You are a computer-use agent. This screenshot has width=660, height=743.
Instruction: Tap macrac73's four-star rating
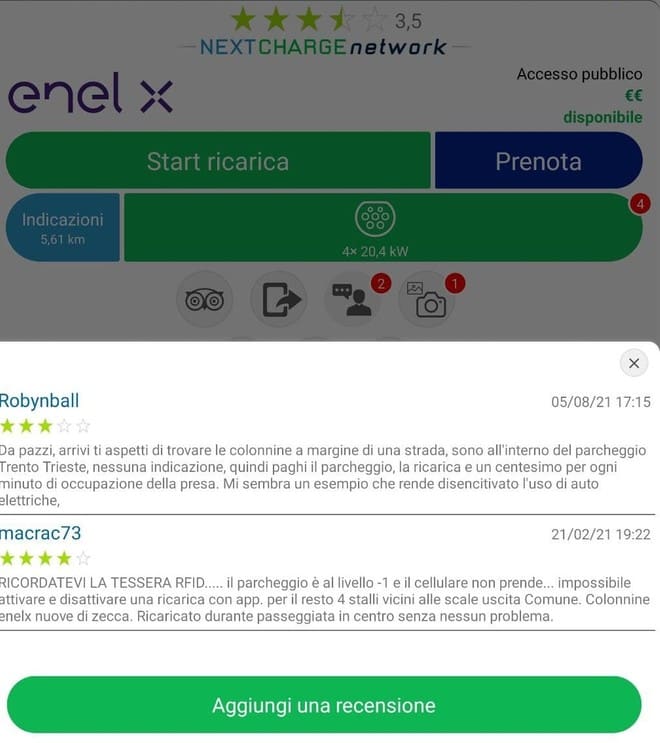pos(45,559)
